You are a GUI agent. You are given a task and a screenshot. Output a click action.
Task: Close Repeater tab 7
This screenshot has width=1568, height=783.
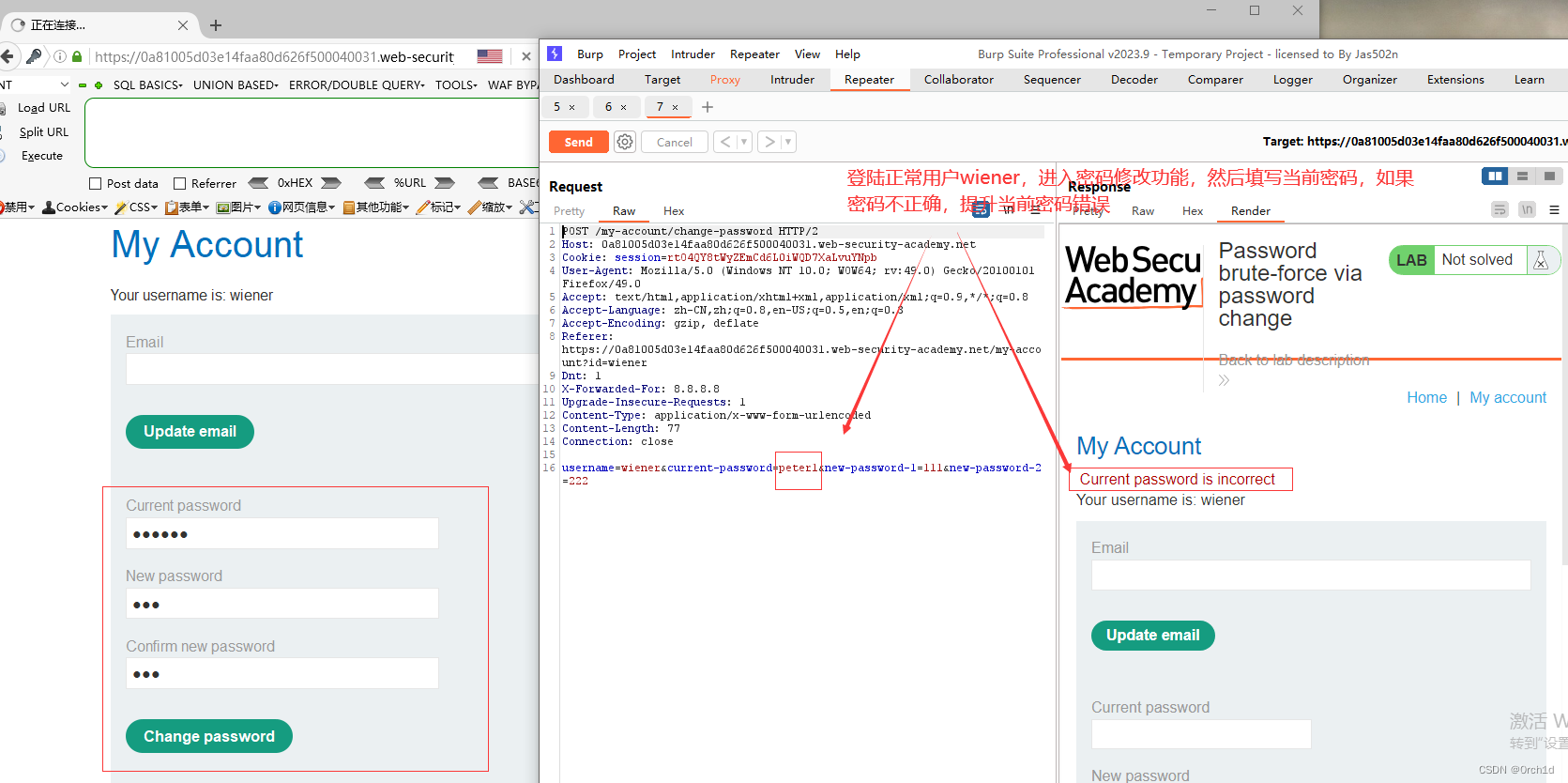[675, 107]
